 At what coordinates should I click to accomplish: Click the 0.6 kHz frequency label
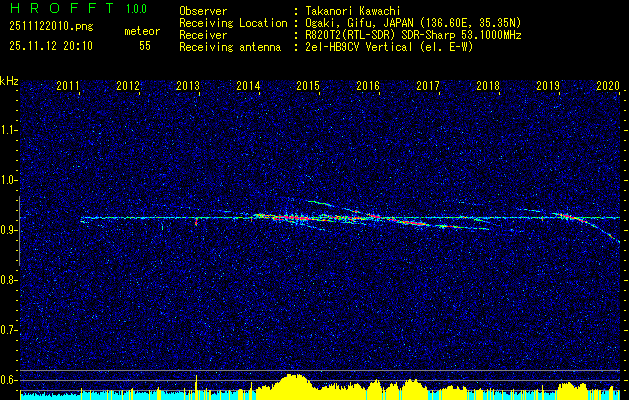click(9, 380)
